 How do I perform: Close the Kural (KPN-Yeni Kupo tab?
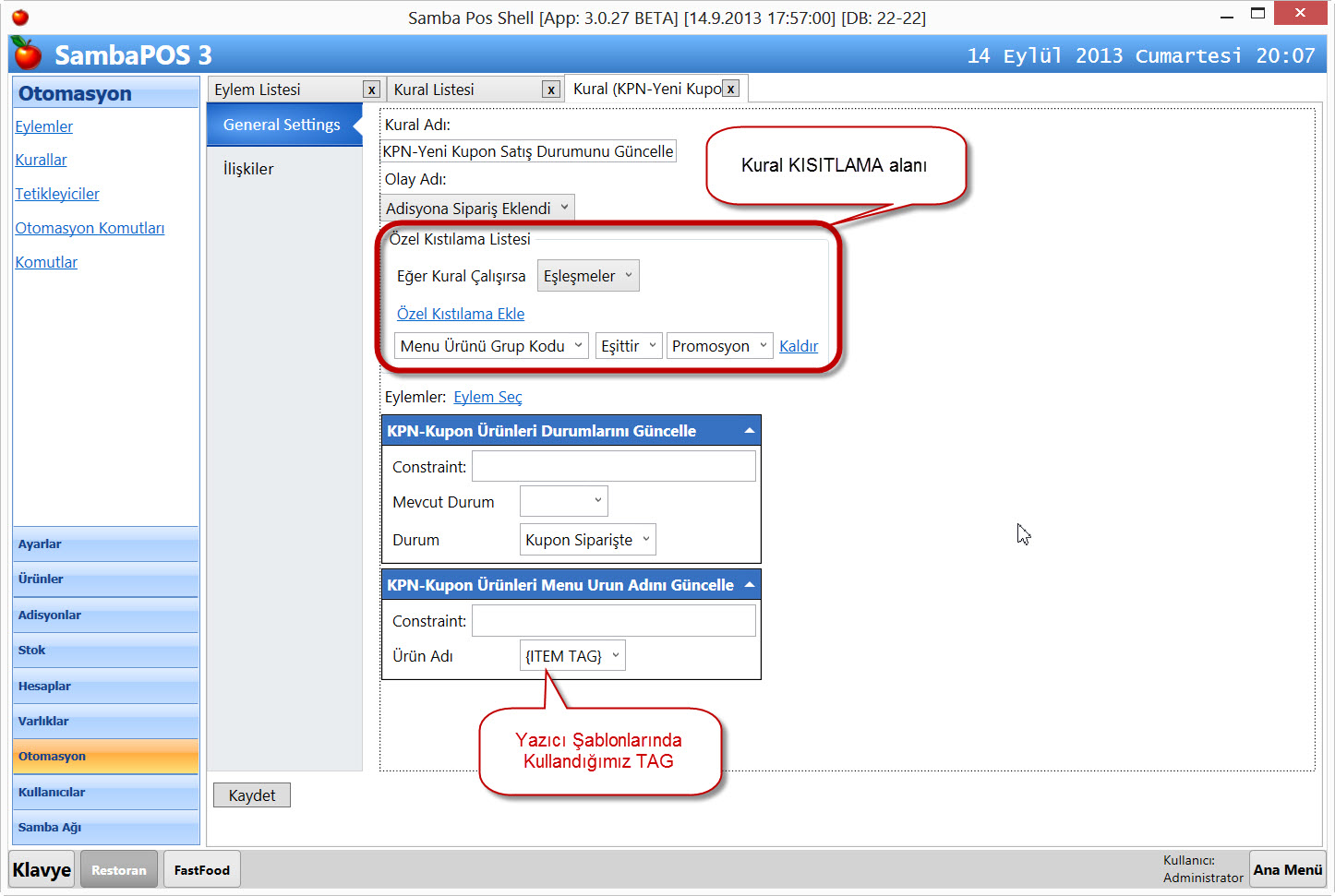pyautogui.click(x=730, y=89)
